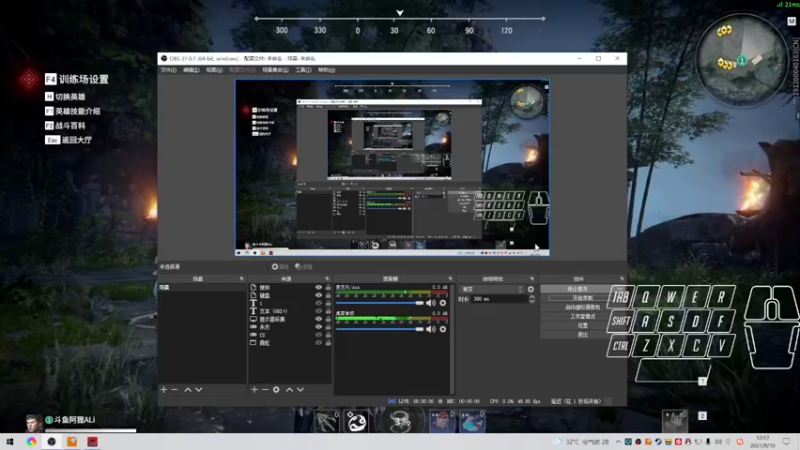This screenshot has height=450, width=800.
Task: Click the Filters button above the docks
Action: click(304, 266)
